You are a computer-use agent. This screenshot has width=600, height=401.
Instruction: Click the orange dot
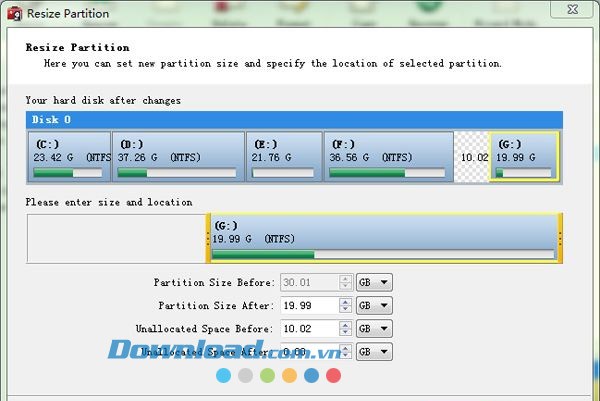tap(289, 375)
